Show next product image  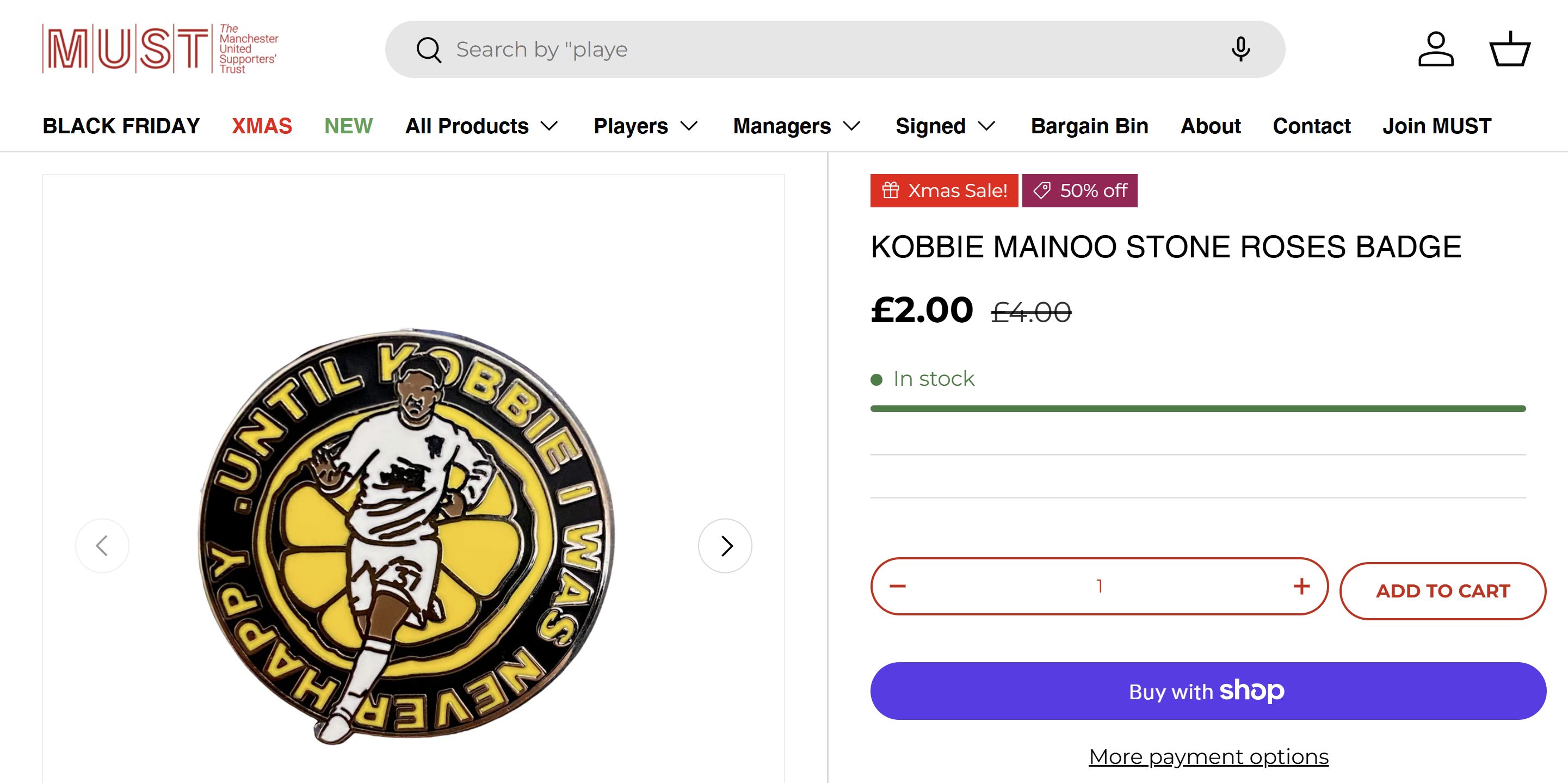(x=725, y=546)
